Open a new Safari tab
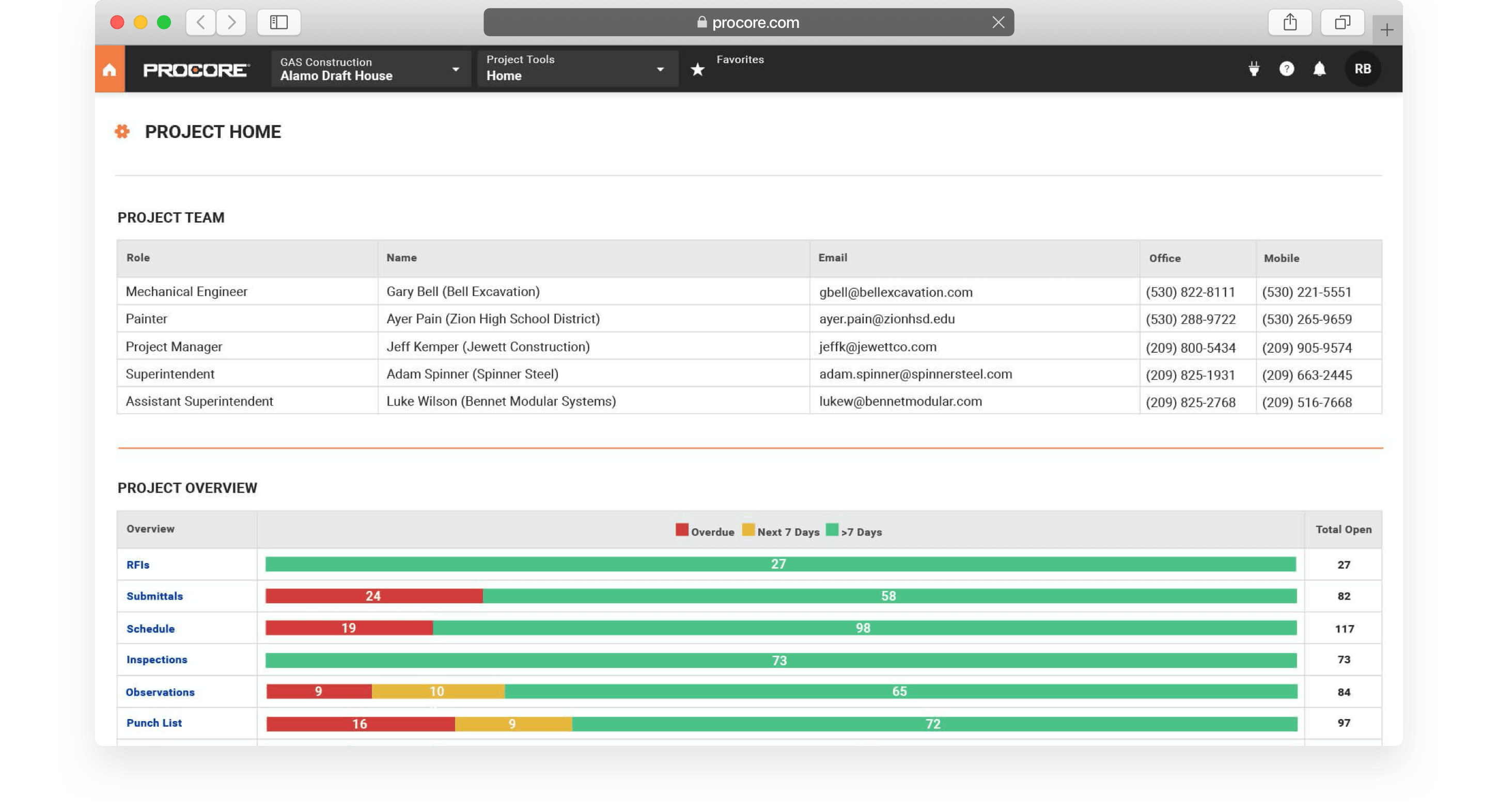Viewport: 1498px width, 812px height. coord(1387,29)
